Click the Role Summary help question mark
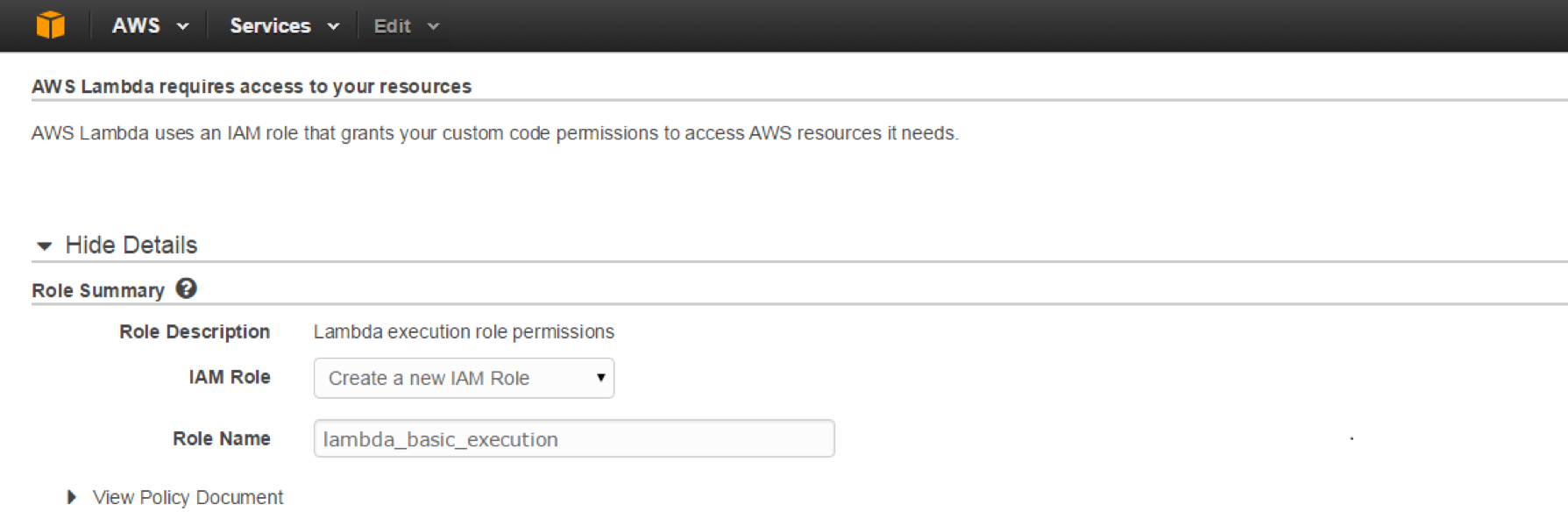This screenshot has width=1568, height=526. click(x=186, y=288)
